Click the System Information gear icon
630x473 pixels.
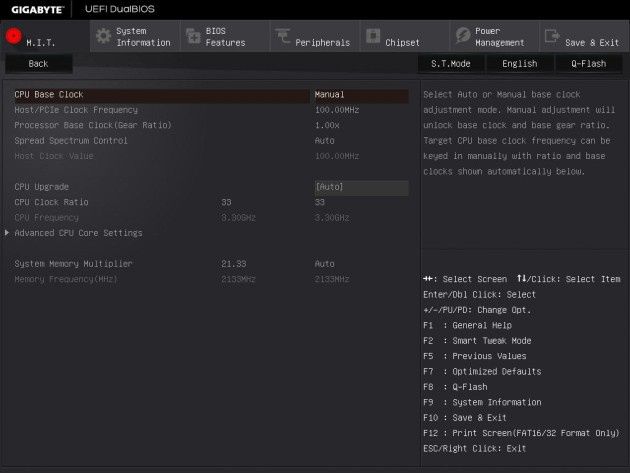click(x=103, y=36)
